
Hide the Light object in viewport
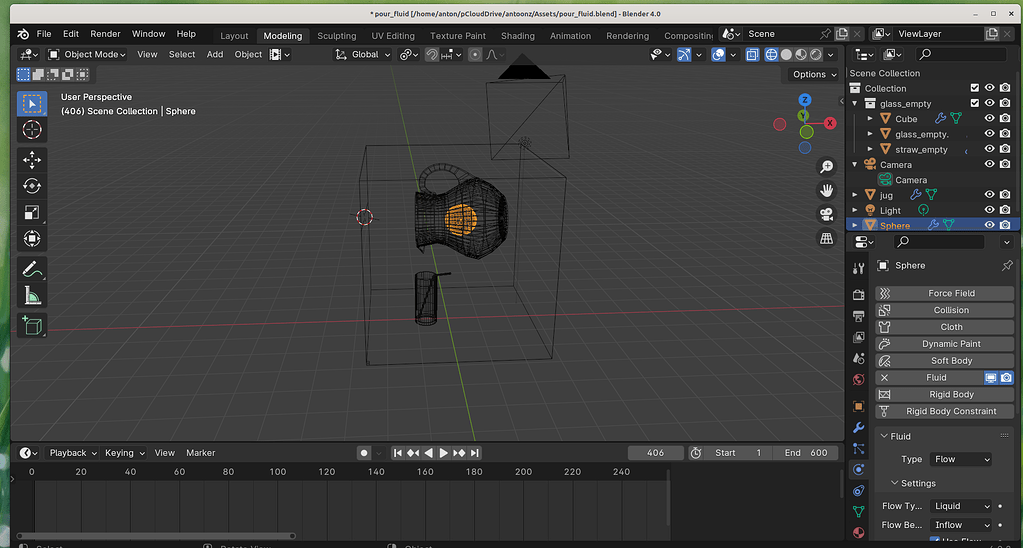[990, 209]
